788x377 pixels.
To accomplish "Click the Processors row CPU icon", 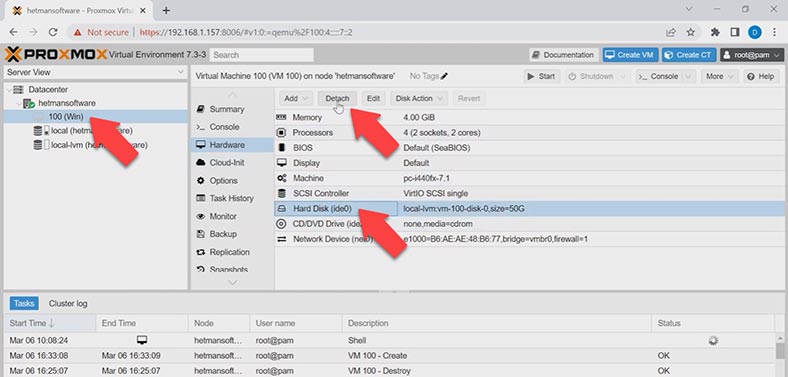I will (281, 133).
